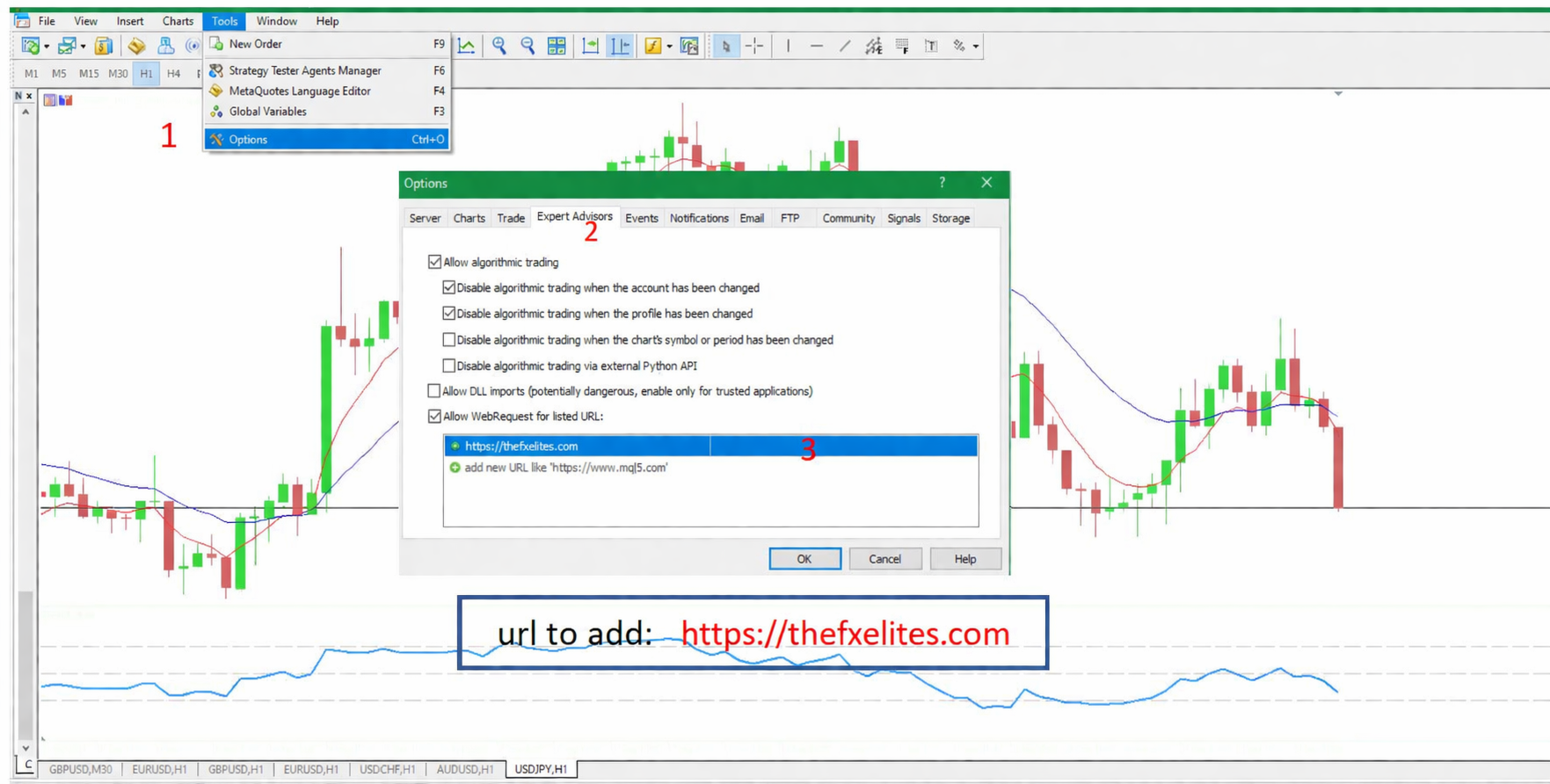This screenshot has height=784, width=1550.
Task: Expand the new chart dropdown arrow
Action: [x=47, y=47]
